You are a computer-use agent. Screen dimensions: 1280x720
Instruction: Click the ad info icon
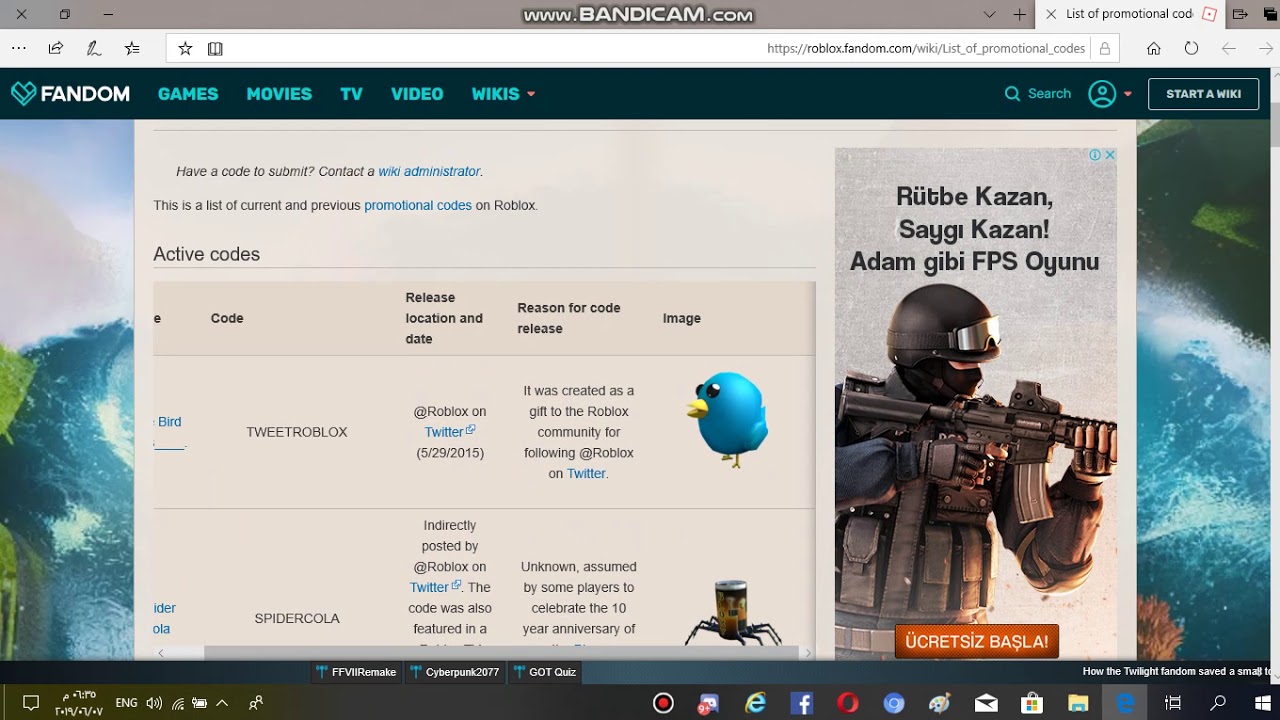(x=1095, y=155)
